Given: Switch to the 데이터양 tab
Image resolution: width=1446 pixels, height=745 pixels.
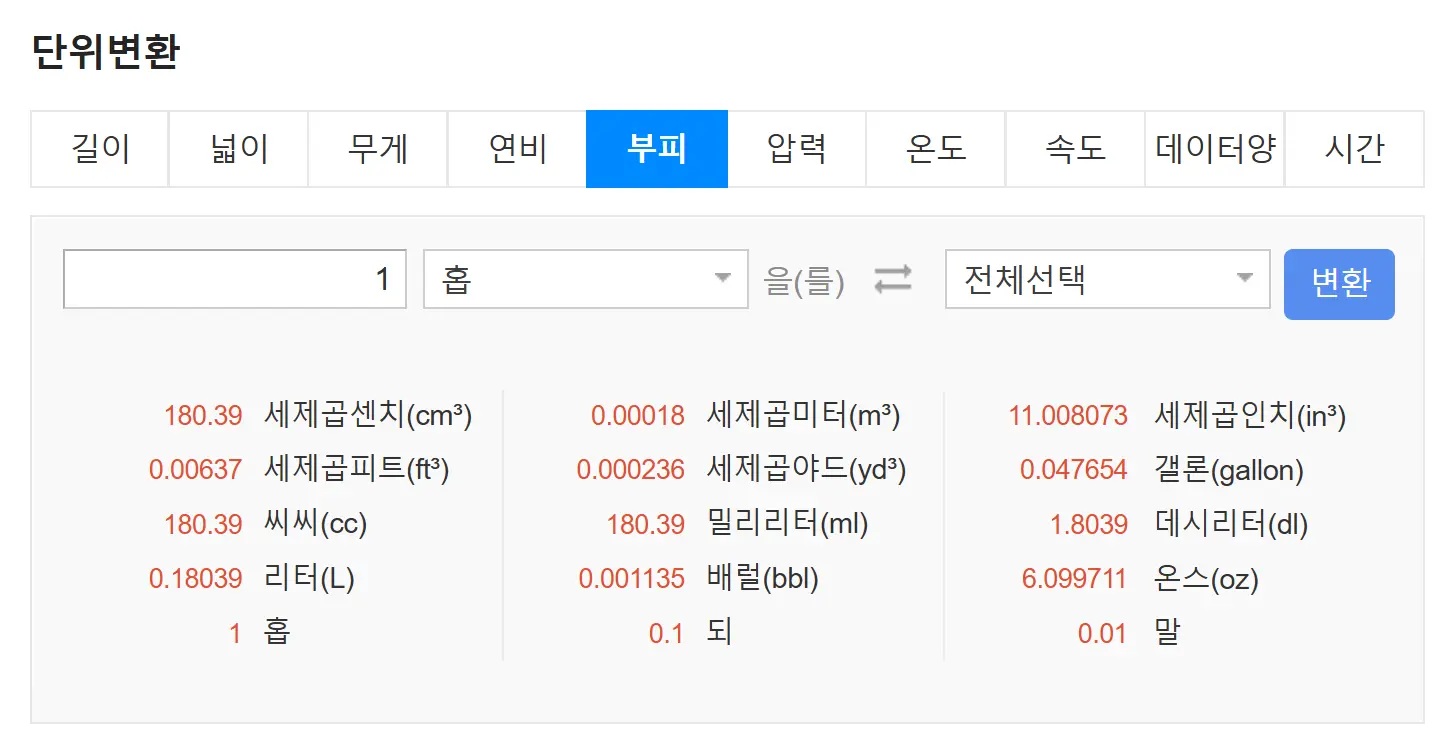Looking at the screenshot, I should (x=1214, y=148).
